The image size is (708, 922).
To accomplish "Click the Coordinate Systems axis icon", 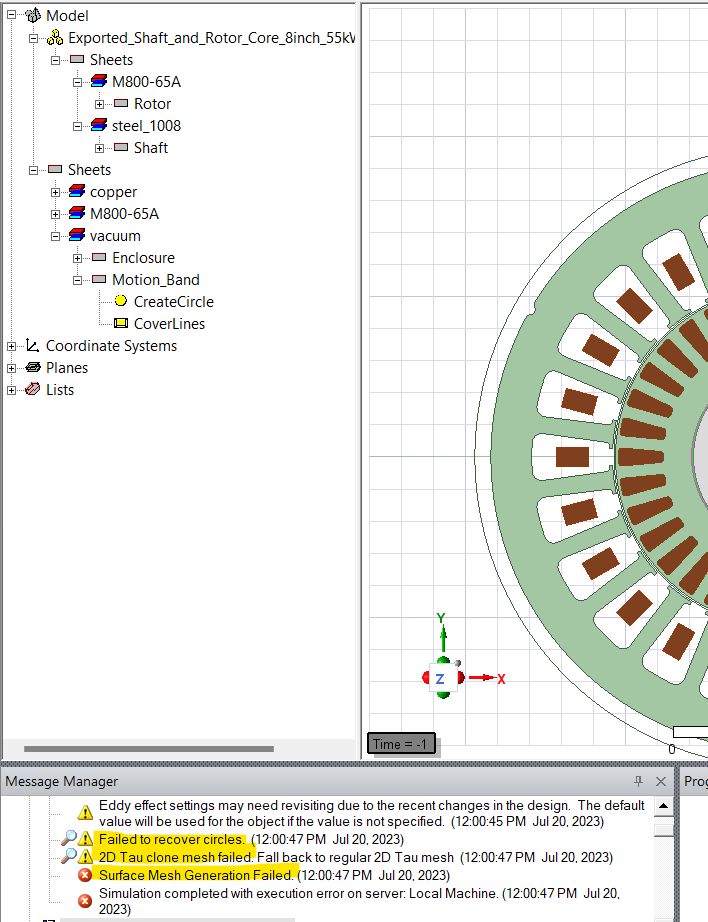I will pos(33,345).
